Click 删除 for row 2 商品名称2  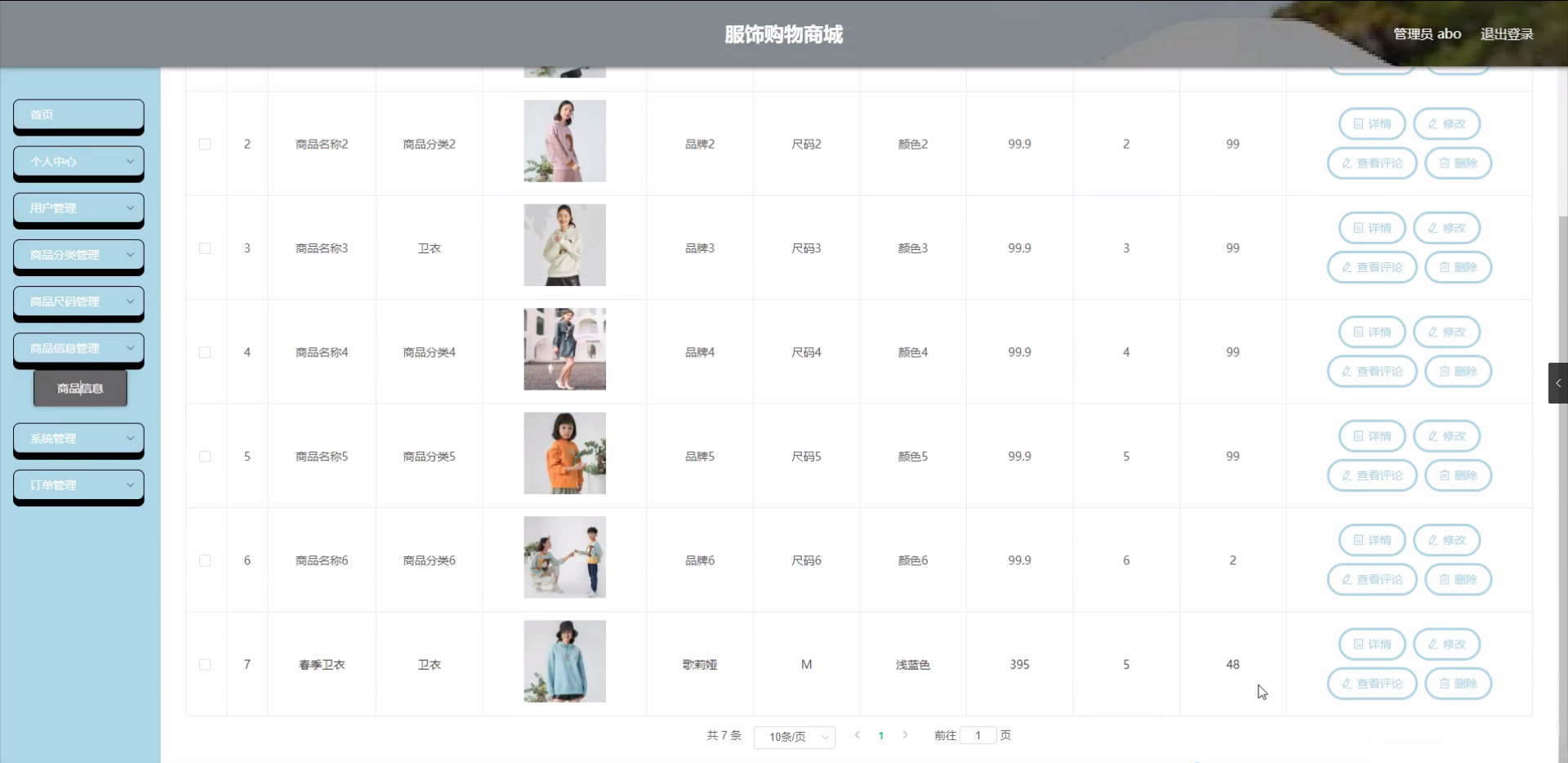tap(1458, 163)
